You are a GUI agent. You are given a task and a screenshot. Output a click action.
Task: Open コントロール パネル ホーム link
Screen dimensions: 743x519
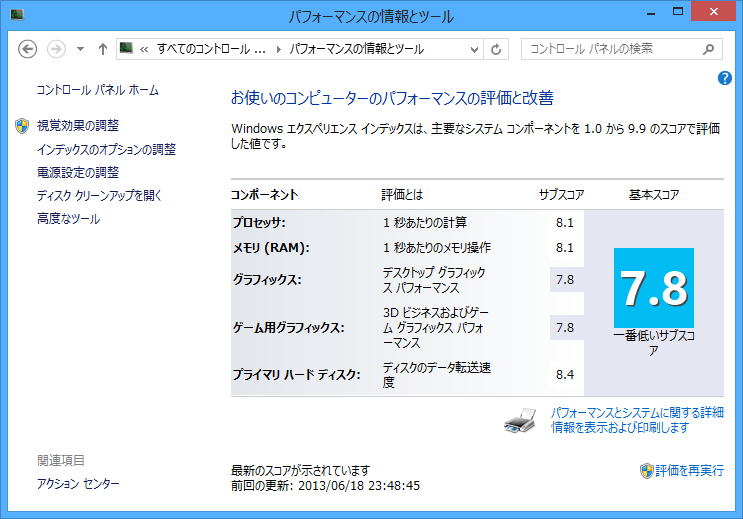98,90
